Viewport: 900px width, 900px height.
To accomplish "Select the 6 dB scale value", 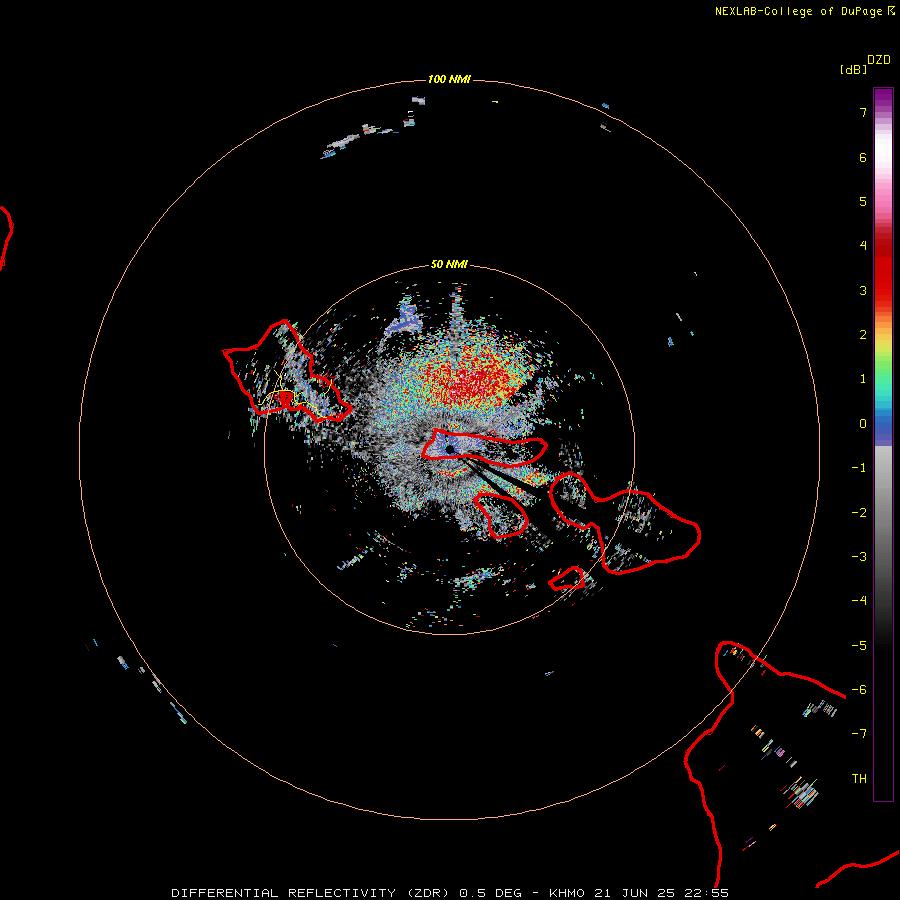I will [863, 157].
